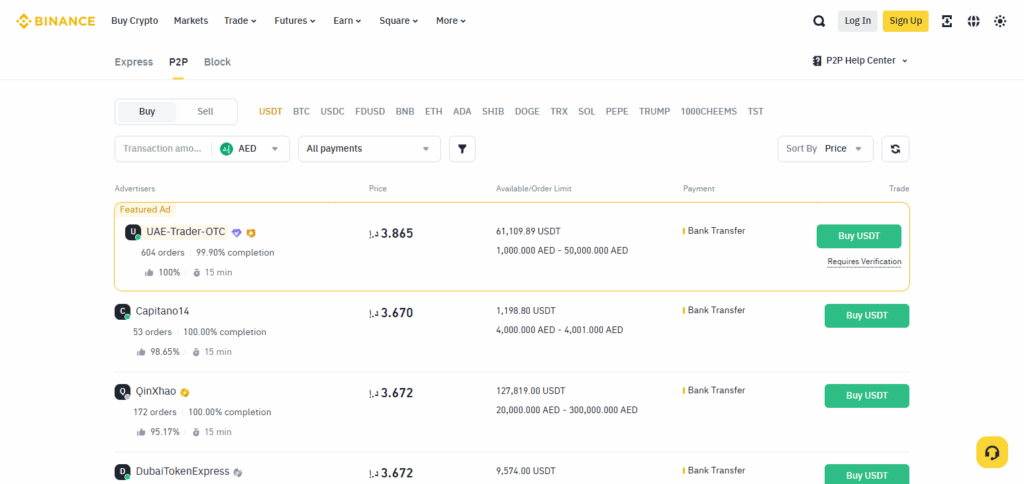Click QinXhao avatar icon
The height and width of the screenshot is (484, 1024).
coord(122,392)
